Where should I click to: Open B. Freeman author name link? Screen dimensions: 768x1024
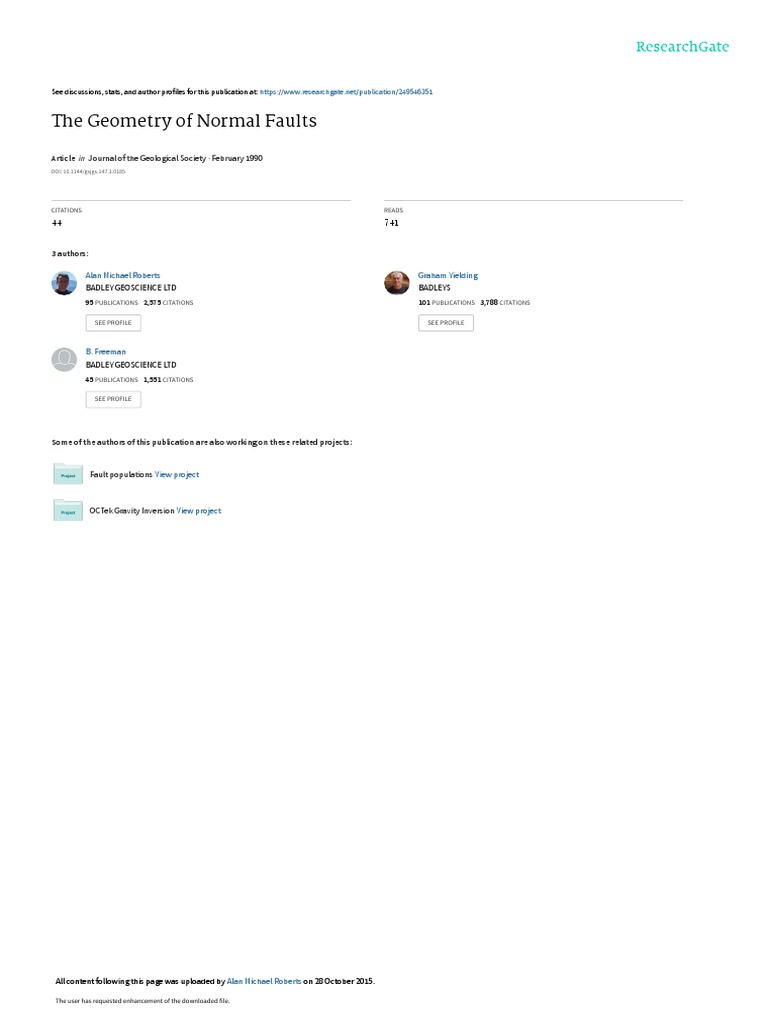tap(106, 351)
